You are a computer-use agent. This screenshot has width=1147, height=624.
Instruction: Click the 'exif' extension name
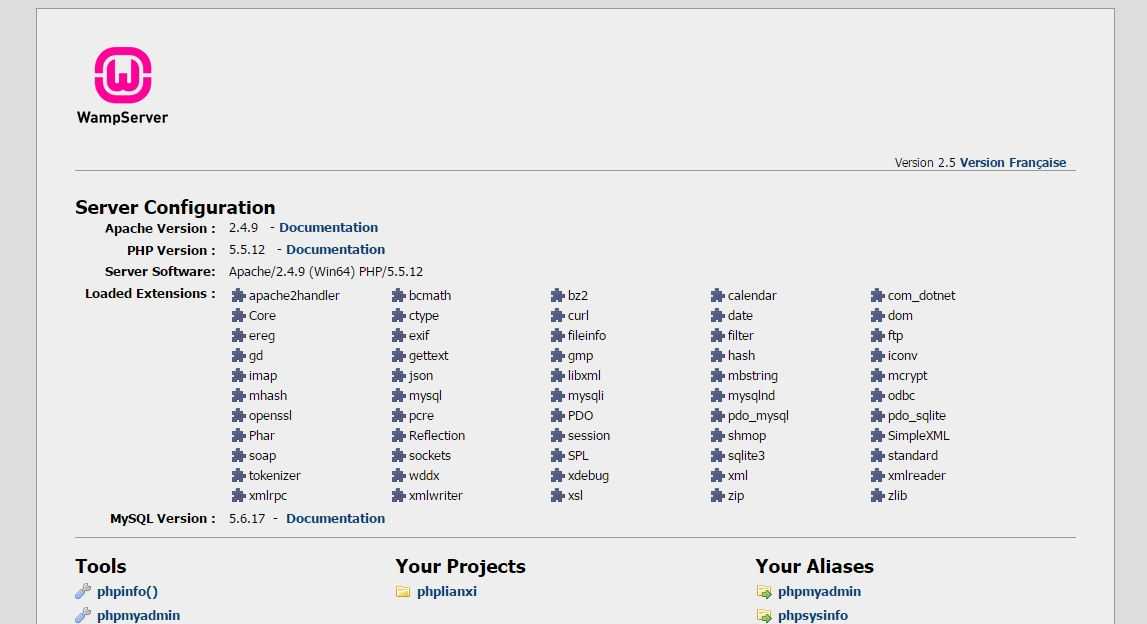pyautogui.click(x=419, y=336)
